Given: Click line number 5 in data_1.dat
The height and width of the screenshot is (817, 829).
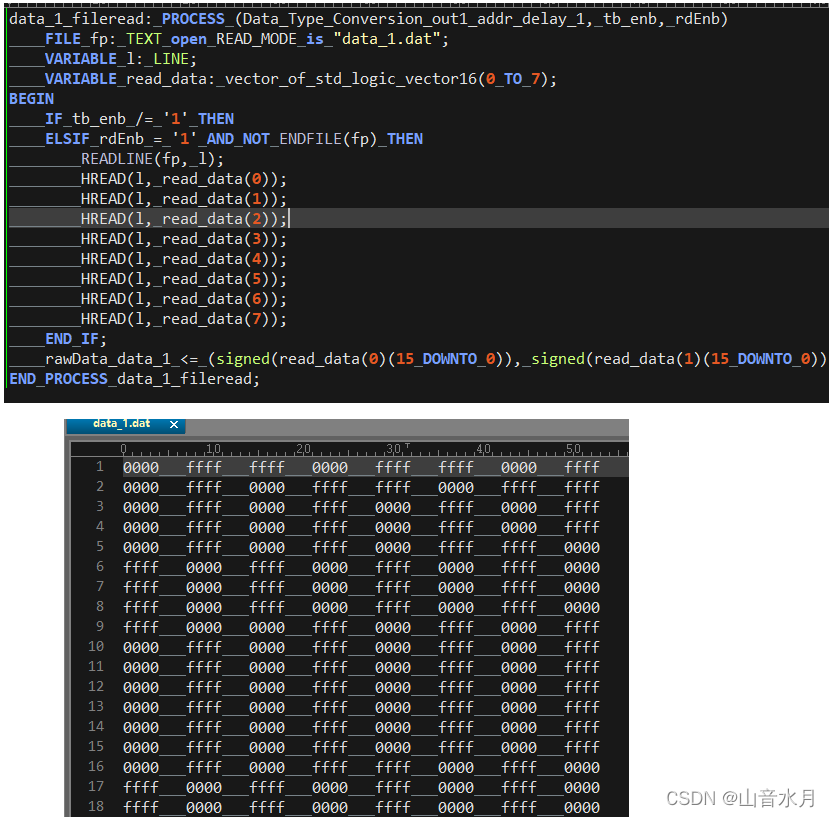Looking at the screenshot, I should 99,547.
